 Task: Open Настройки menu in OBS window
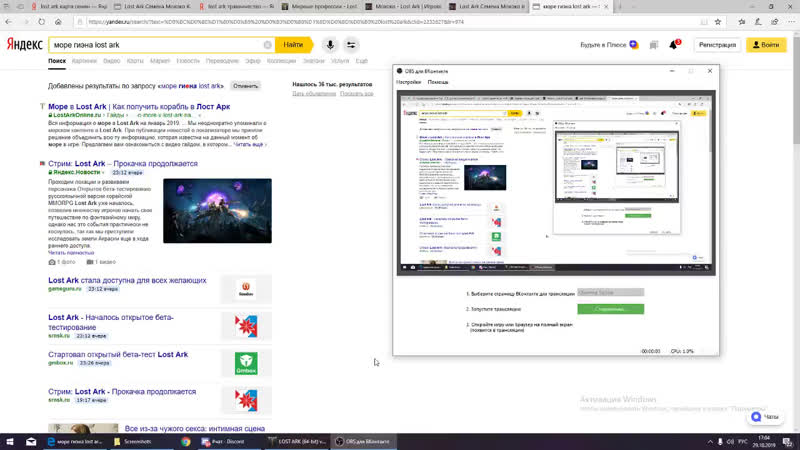pos(409,82)
